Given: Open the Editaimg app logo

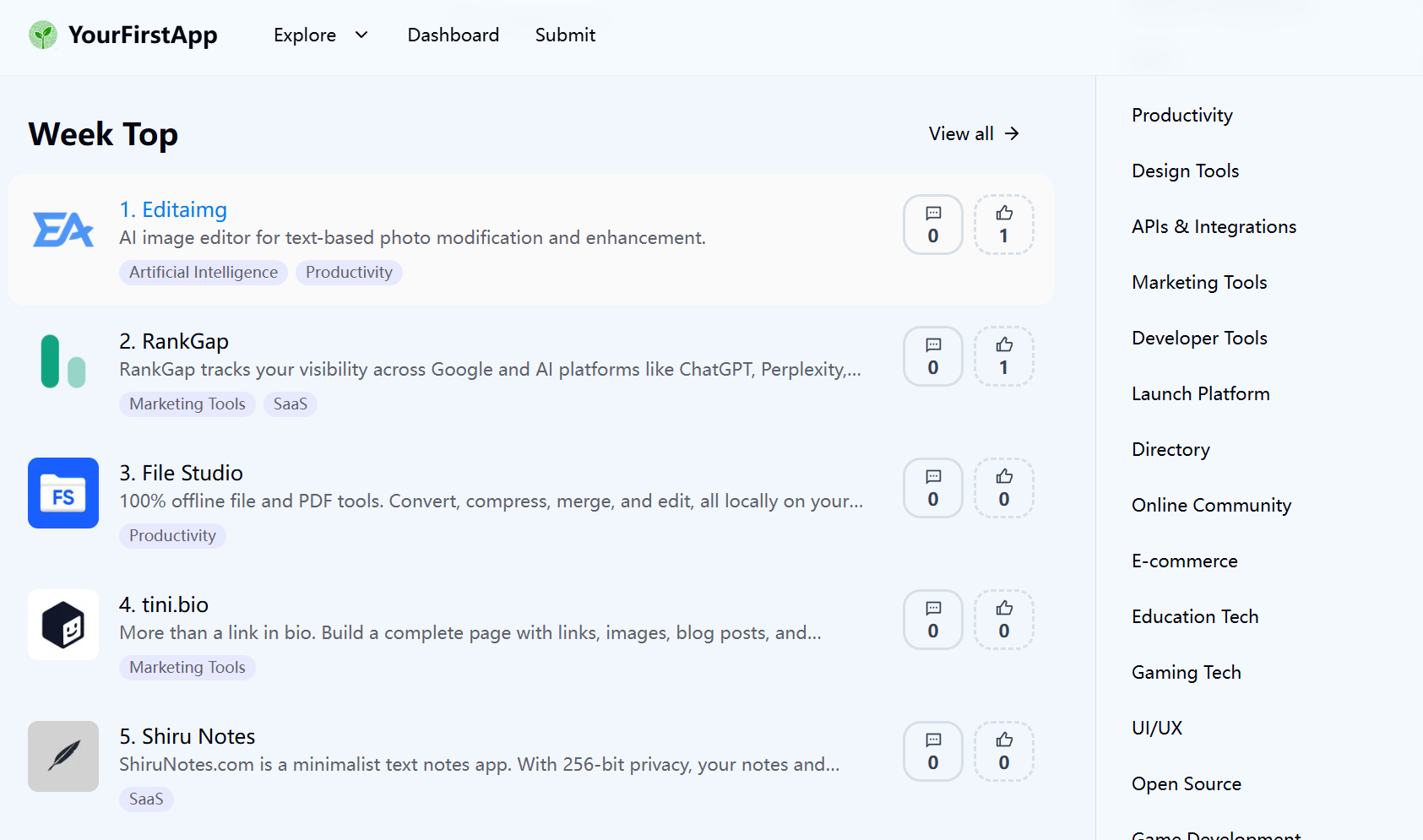Looking at the screenshot, I should pyautogui.click(x=63, y=230).
